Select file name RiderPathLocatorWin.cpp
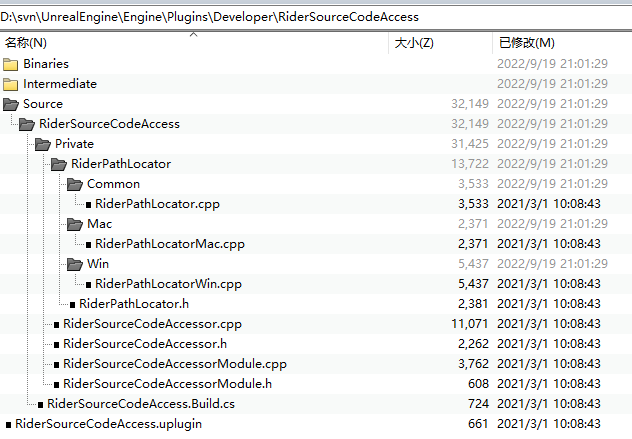The image size is (632, 439). [x=168, y=284]
